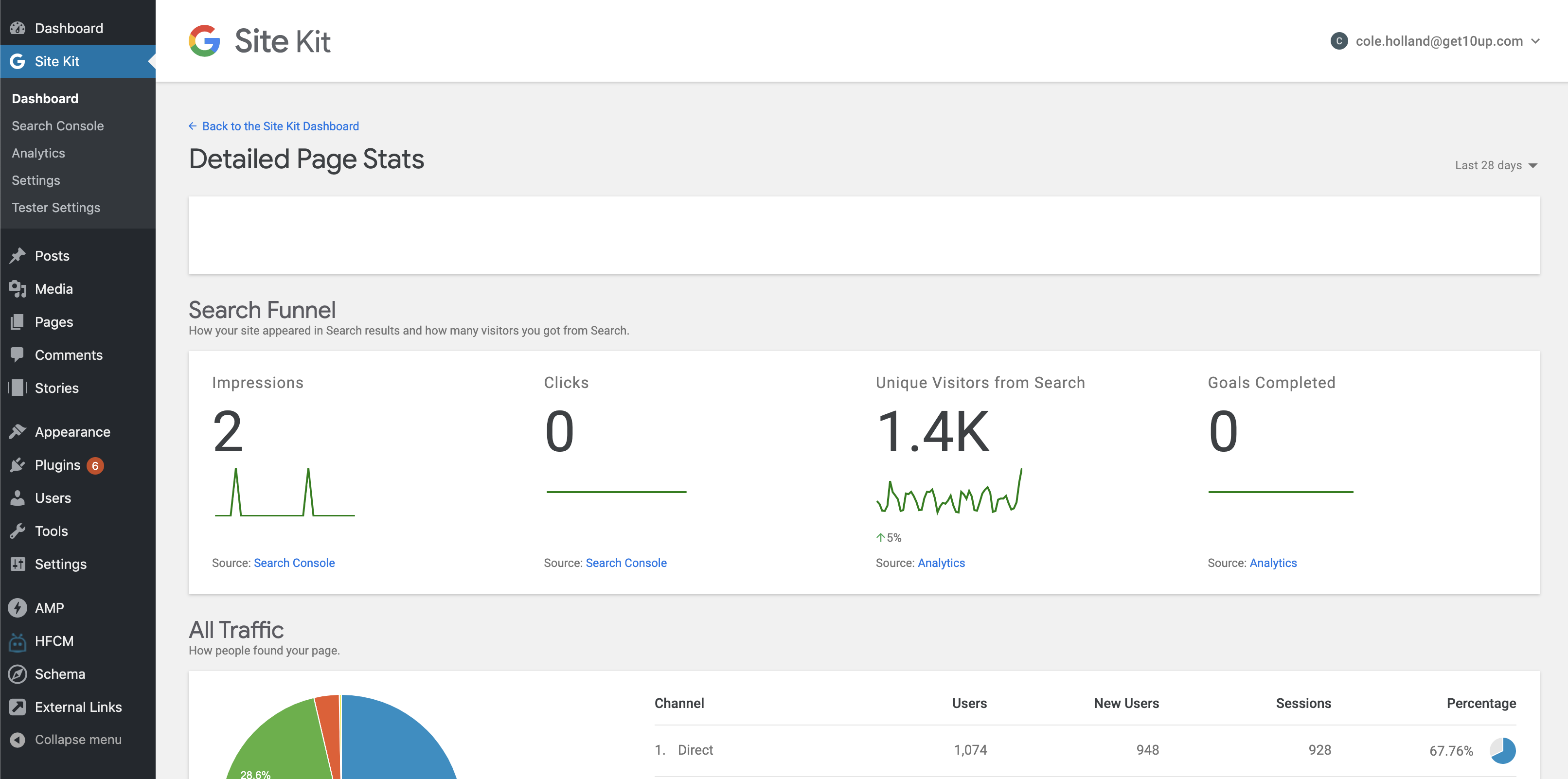Click the Percentage column header
1568x779 pixels.
click(1481, 704)
